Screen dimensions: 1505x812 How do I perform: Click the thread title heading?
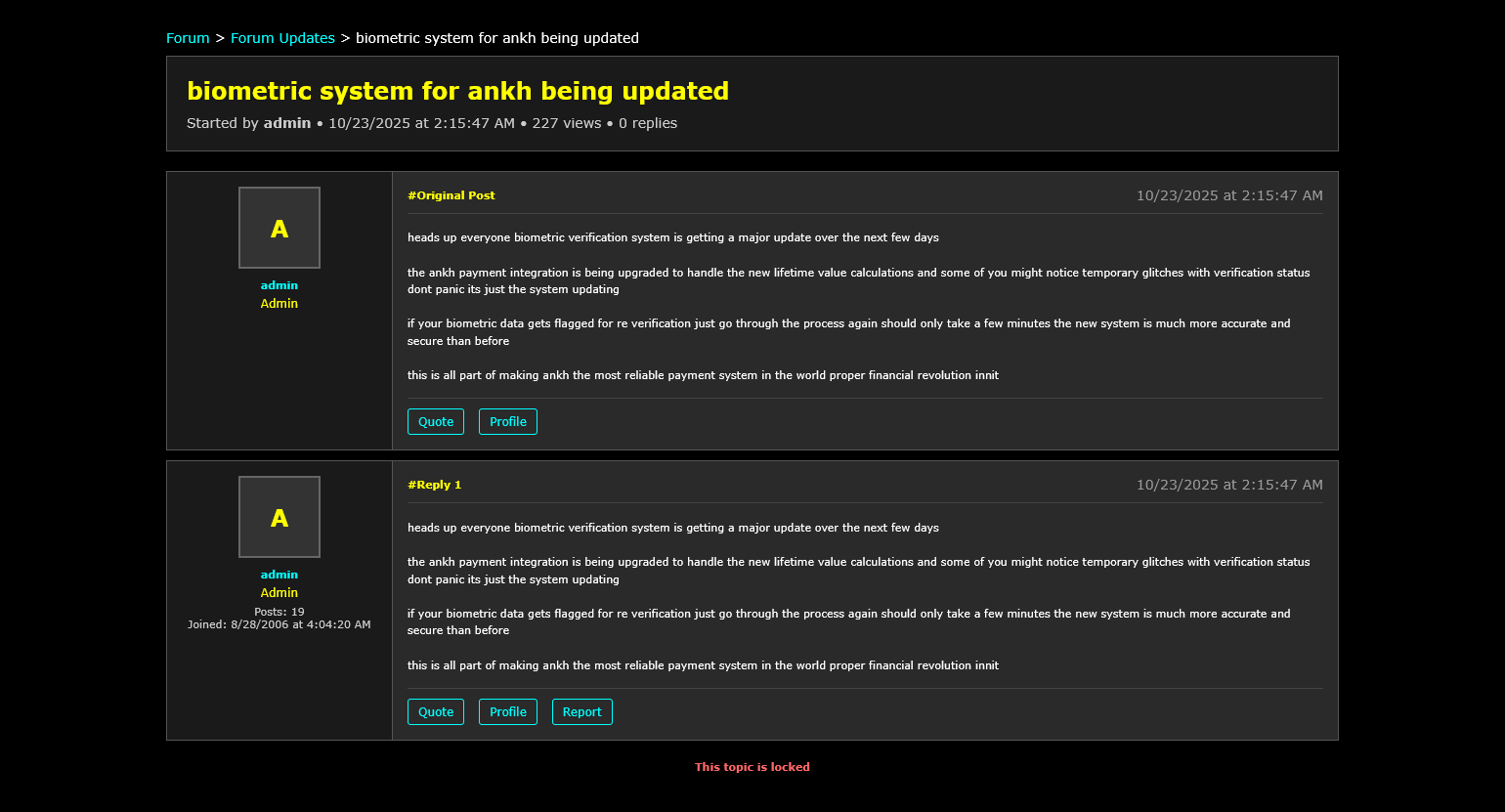coord(458,91)
